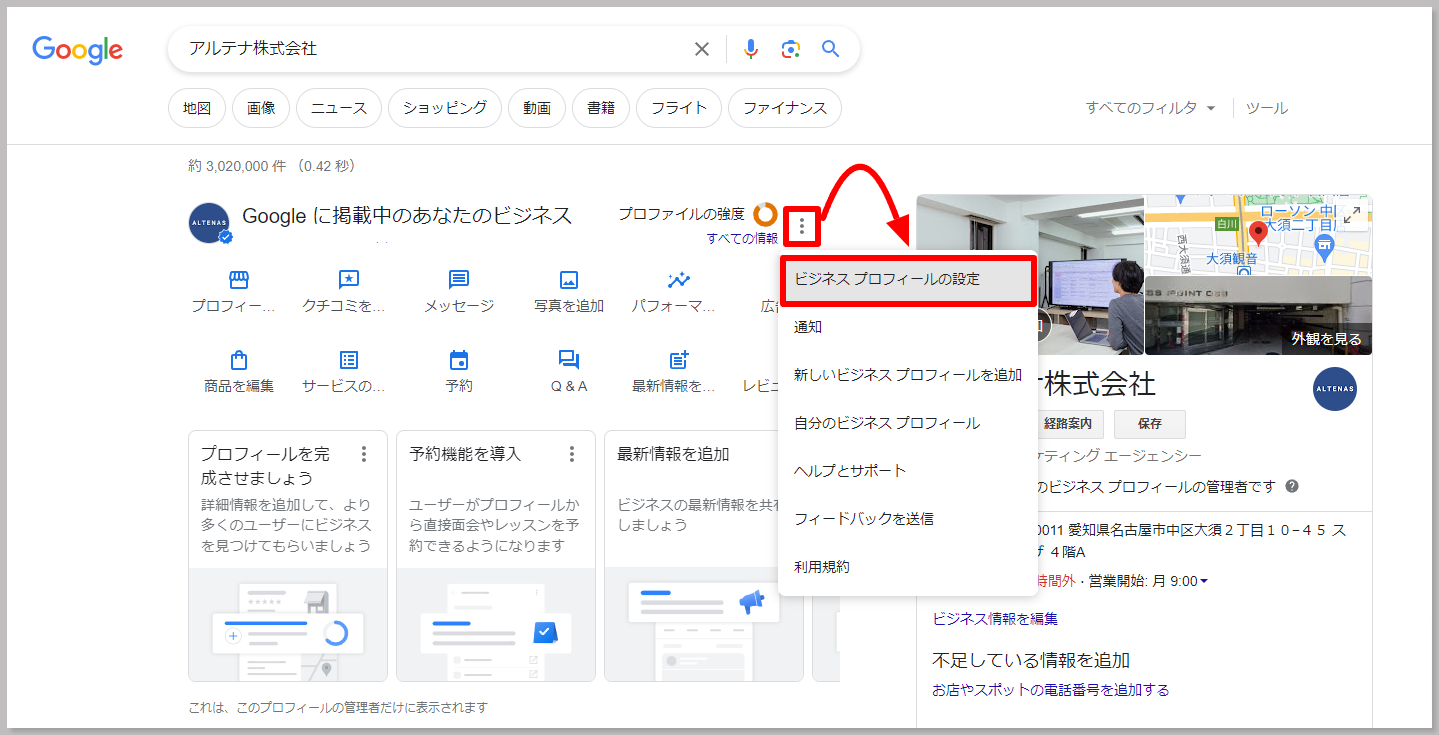Open クチコミを… review star icon
Screen dimensions: 1439x735
[x=349, y=280]
